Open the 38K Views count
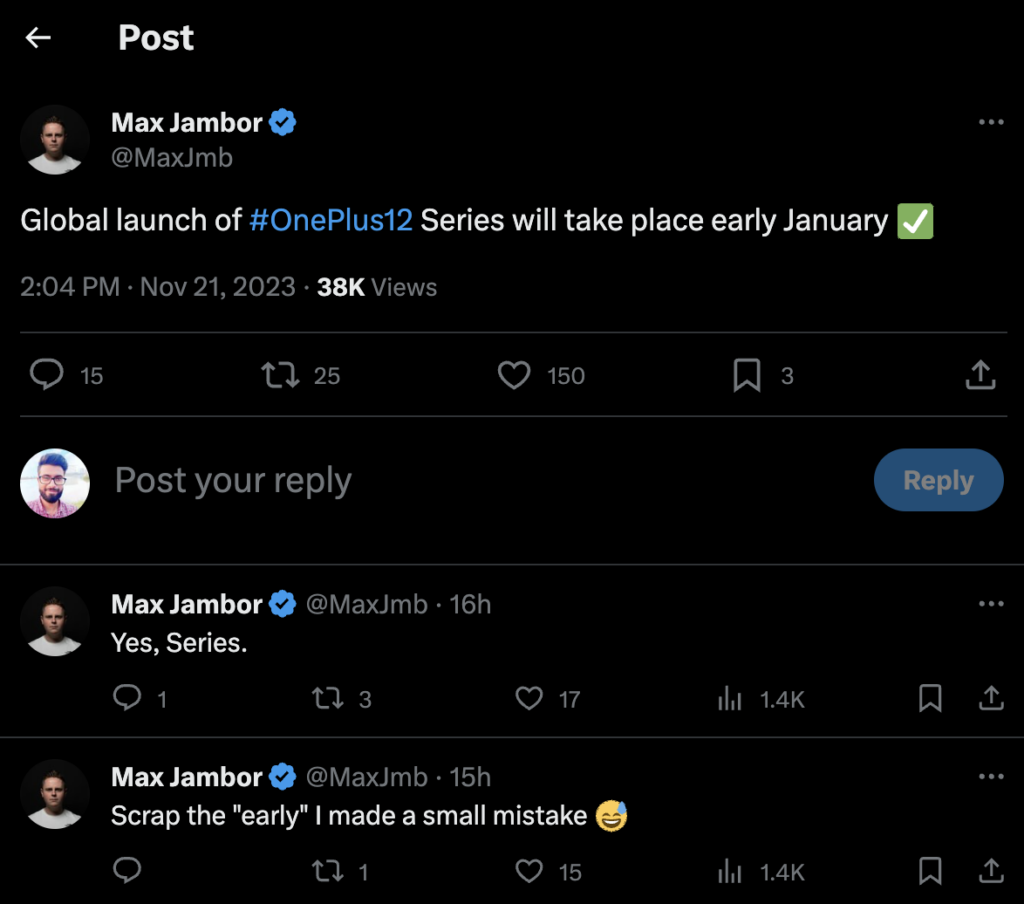 coord(376,288)
